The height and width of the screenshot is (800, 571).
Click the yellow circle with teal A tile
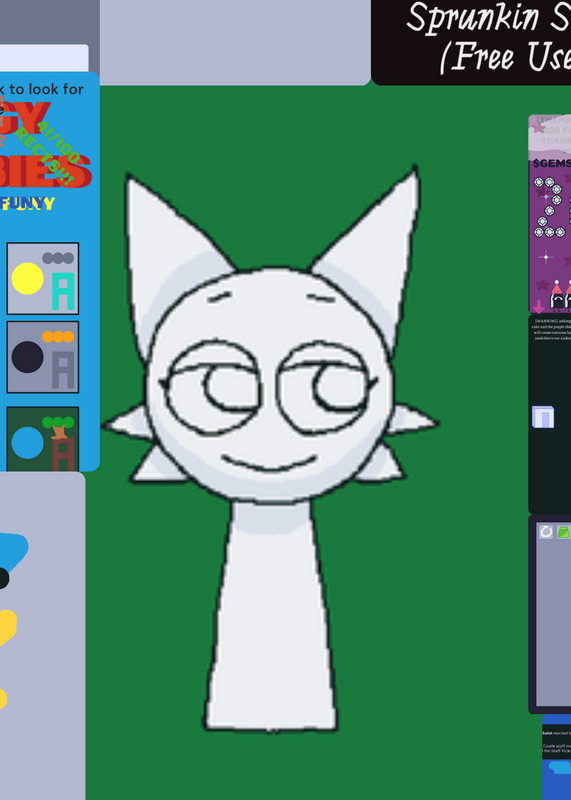pyautogui.click(x=43, y=279)
